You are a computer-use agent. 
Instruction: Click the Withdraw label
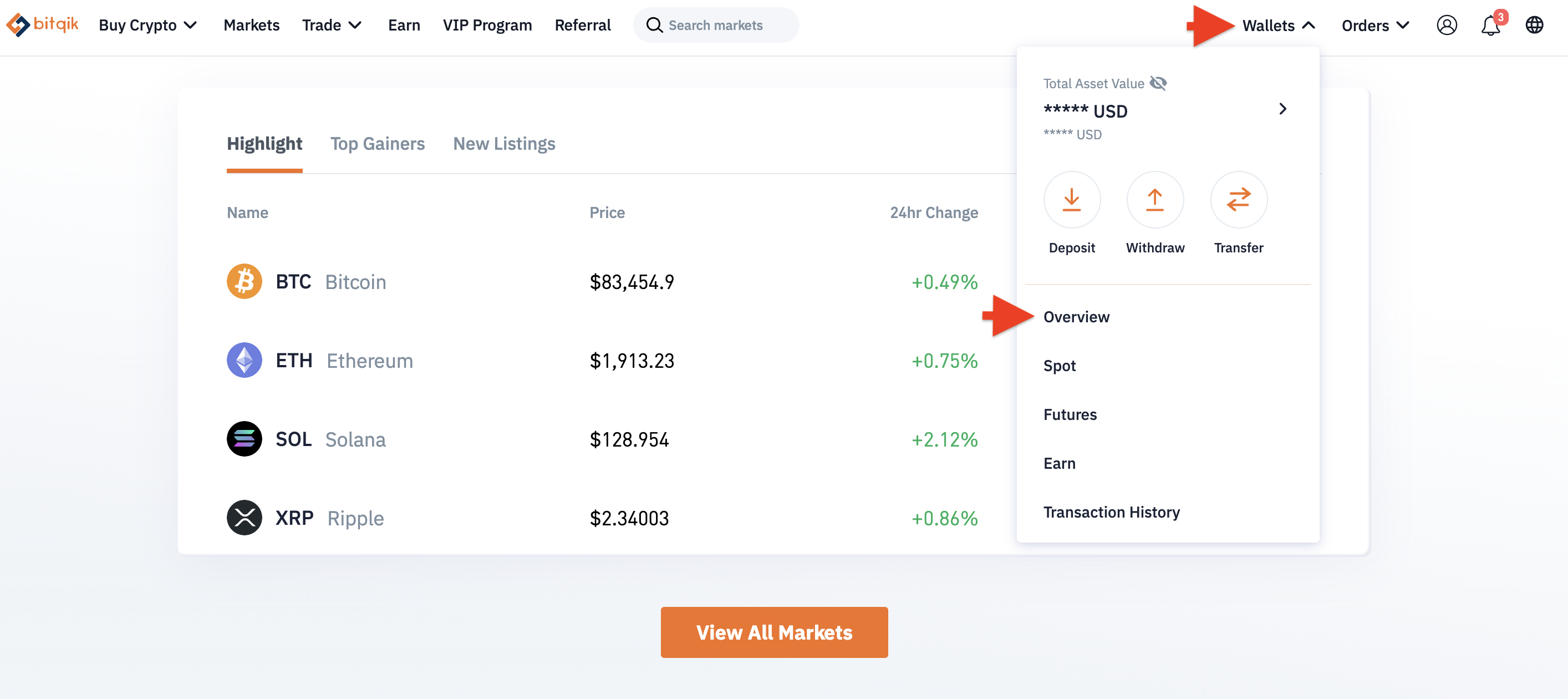pyautogui.click(x=1155, y=247)
